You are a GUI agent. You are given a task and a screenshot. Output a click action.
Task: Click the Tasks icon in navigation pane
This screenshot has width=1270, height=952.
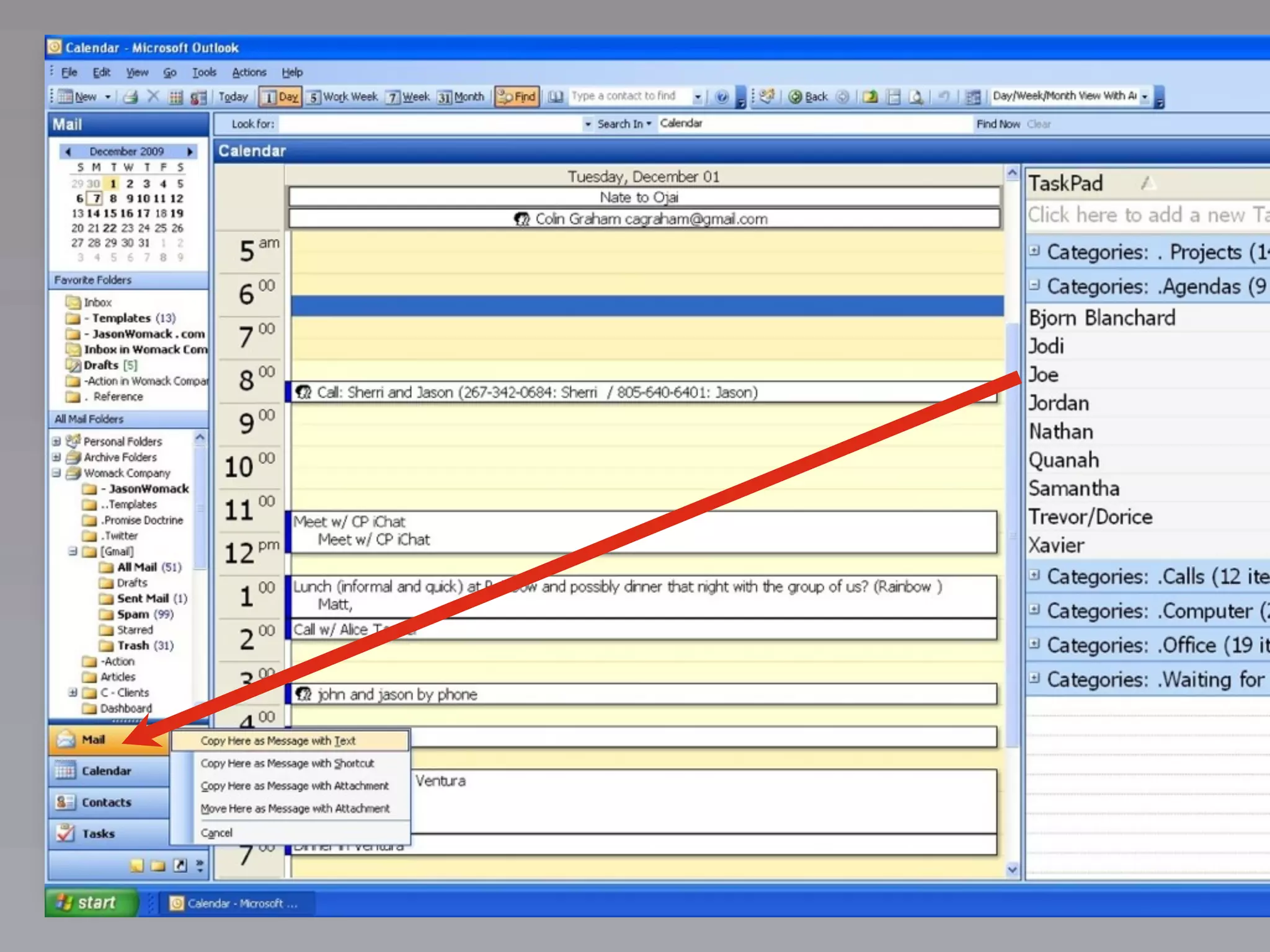click(x=66, y=834)
